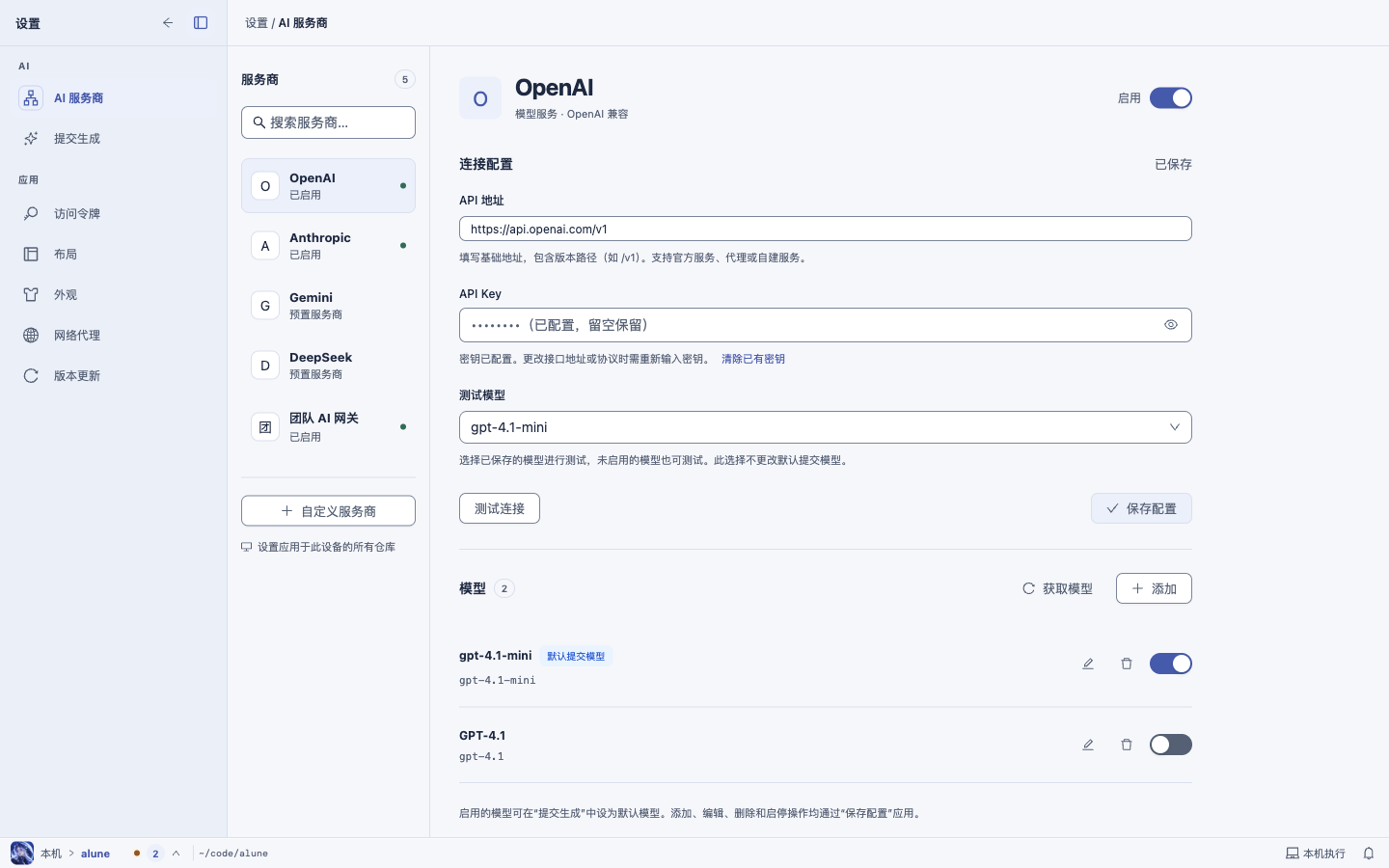Click 自定义服务商 add button

[328, 511]
